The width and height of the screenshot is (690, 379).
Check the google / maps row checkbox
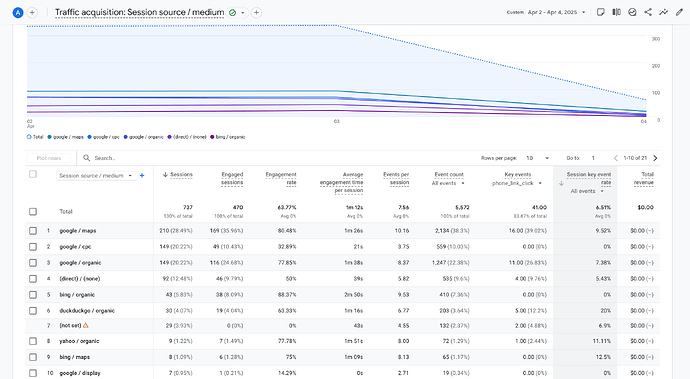click(x=33, y=231)
